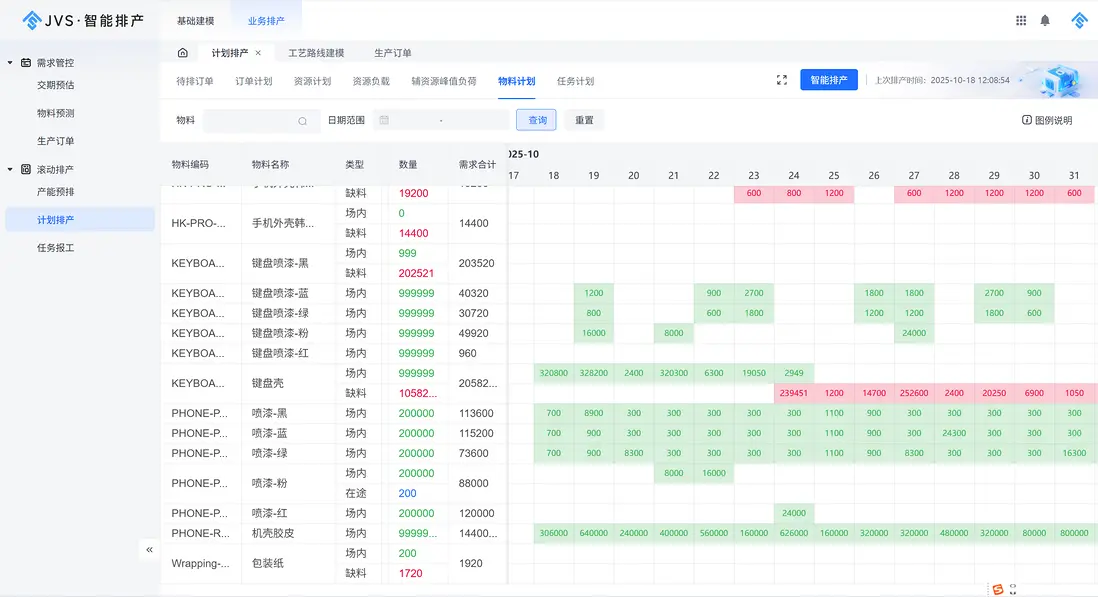Open 交期预估 in sidebar
Viewport: 1098px width, 597px height.
click(55, 85)
